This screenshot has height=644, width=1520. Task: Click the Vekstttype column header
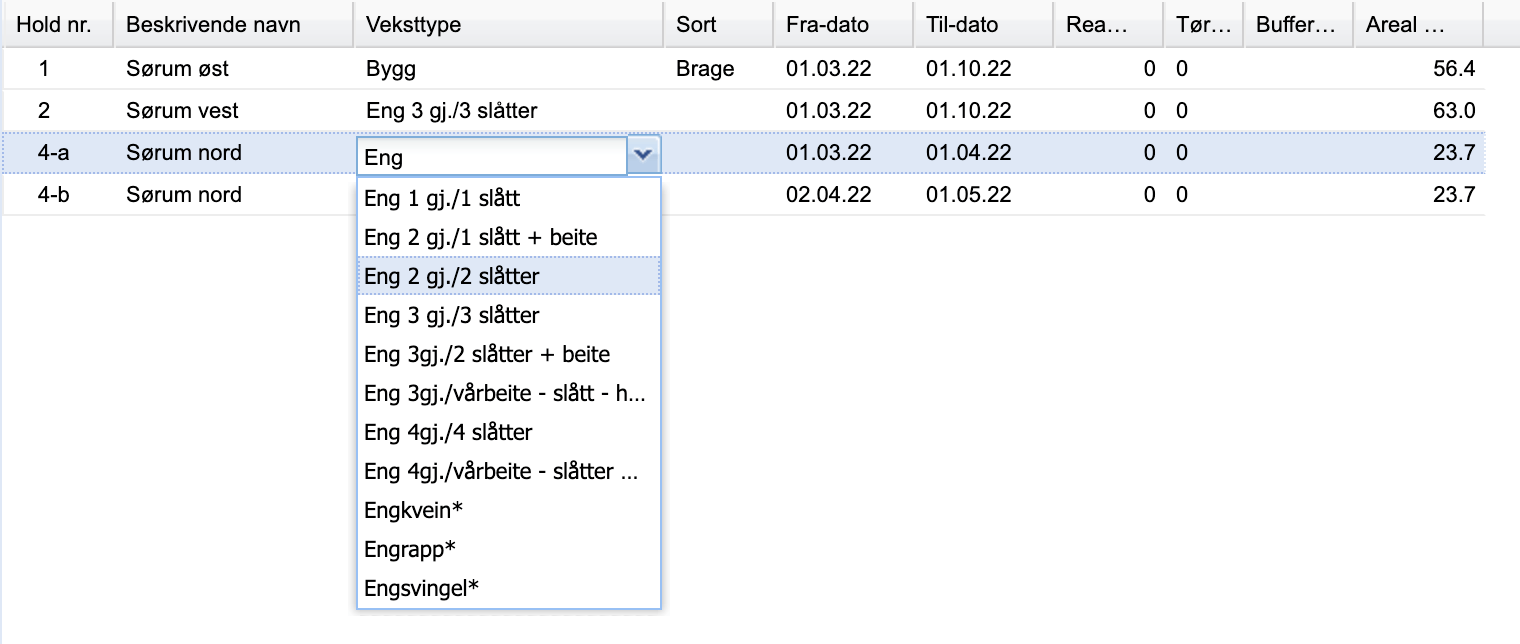(509, 24)
